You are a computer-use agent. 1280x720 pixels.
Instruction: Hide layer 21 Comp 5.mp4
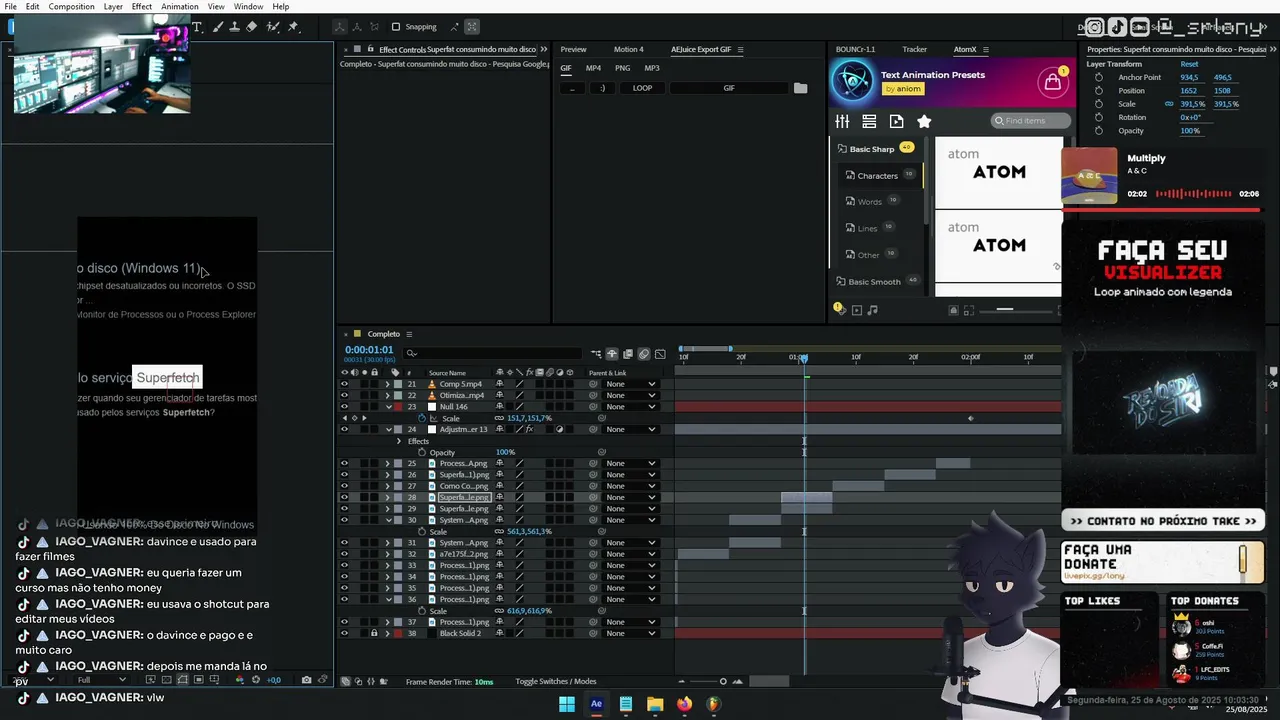[344, 384]
